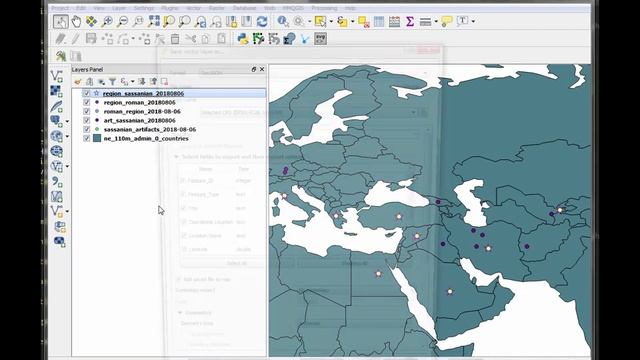Hide ne_110m_admin_0_countries layer
The image size is (640, 360).
(87, 138)
